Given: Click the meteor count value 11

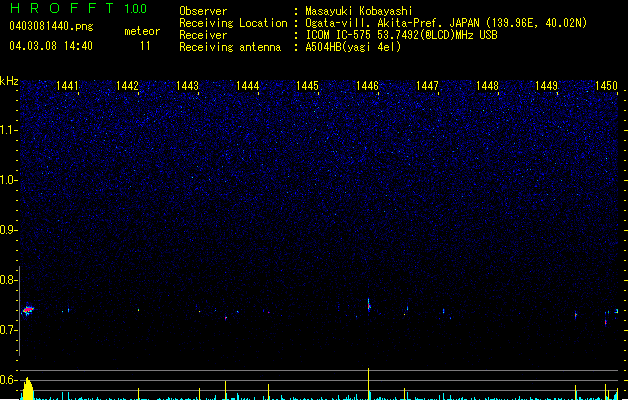Looking at the screenshot, I should [x=145, y=46].
